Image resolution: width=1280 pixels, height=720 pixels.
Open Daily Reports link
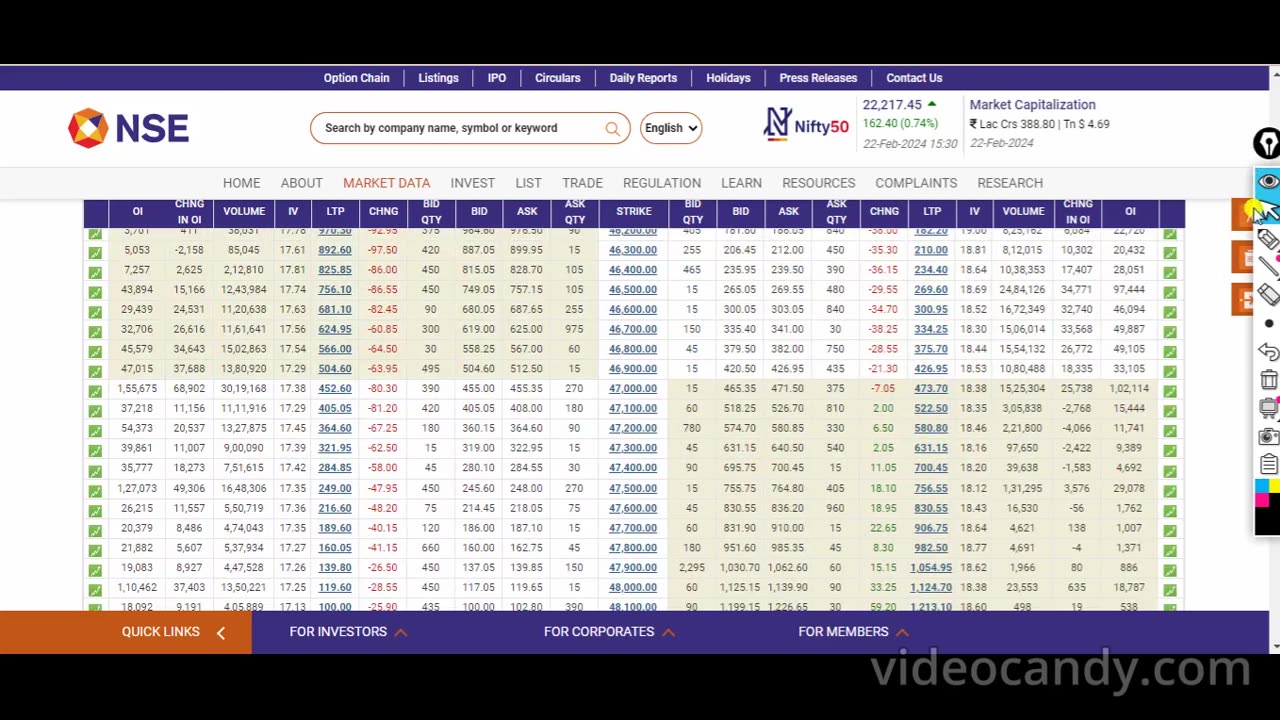pos(643,78)
